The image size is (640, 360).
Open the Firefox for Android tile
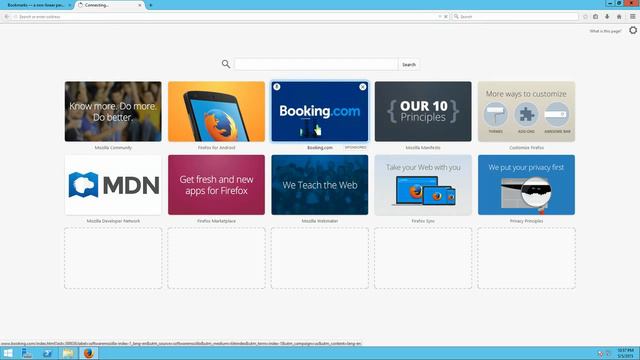216,111
